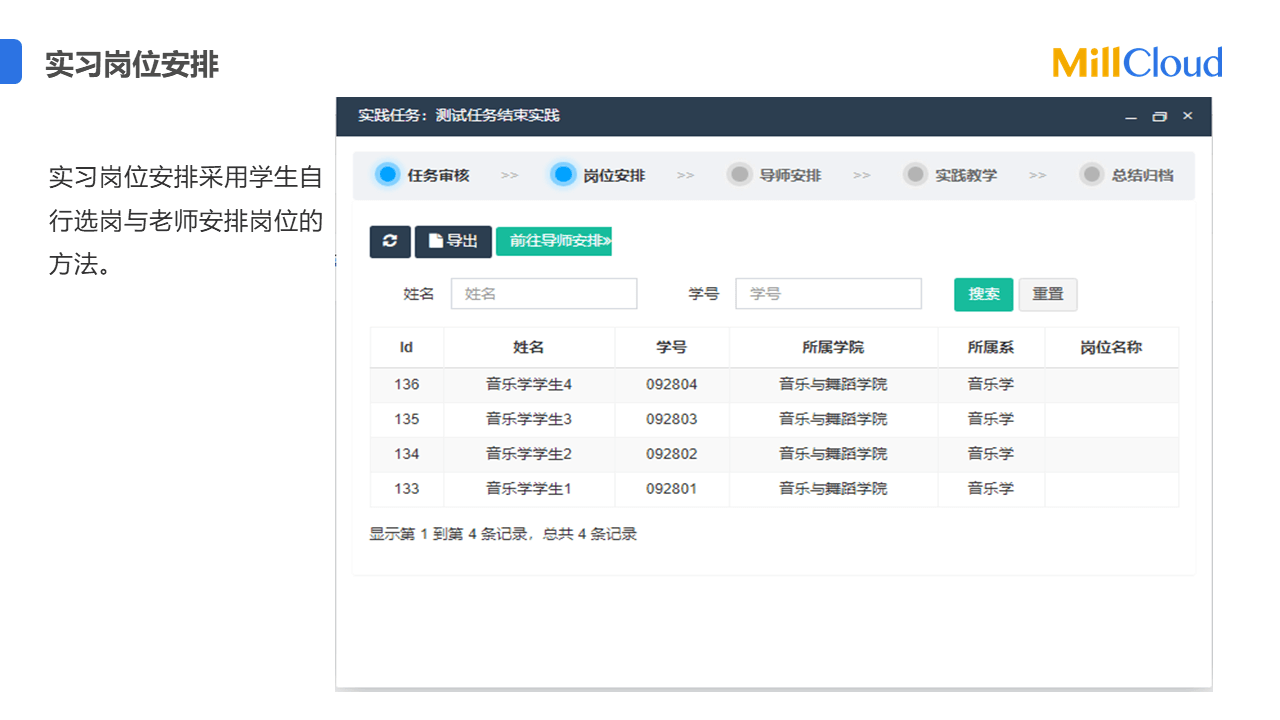Click the 岗位名称 column header
This screenshot has width=1280, height=720.
1111,348
